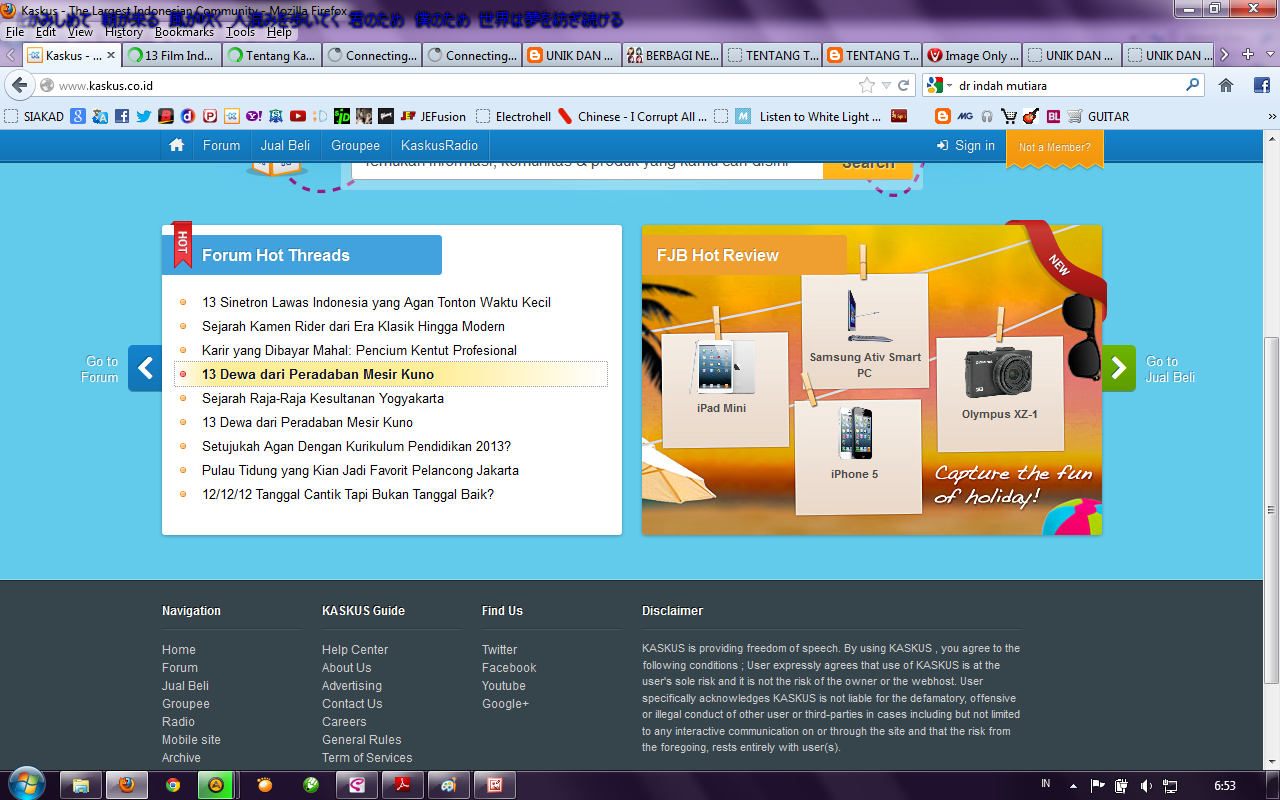This screenshot has height=800, width=1280.
Task: Click the Olympus XZ-1 camera card
Action: (x=1000, y=394)
